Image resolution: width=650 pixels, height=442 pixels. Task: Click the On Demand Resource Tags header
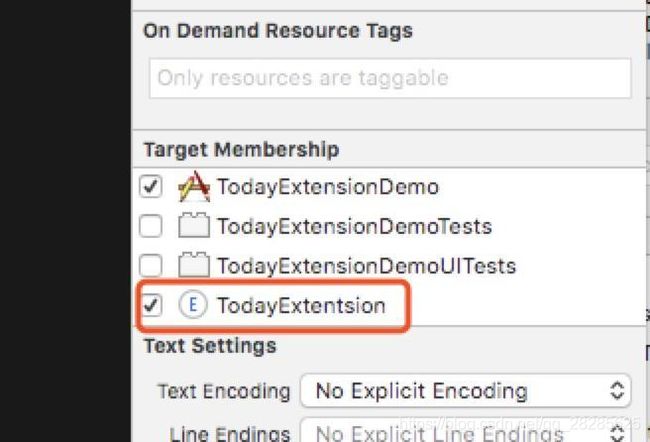tap(278, 31)
